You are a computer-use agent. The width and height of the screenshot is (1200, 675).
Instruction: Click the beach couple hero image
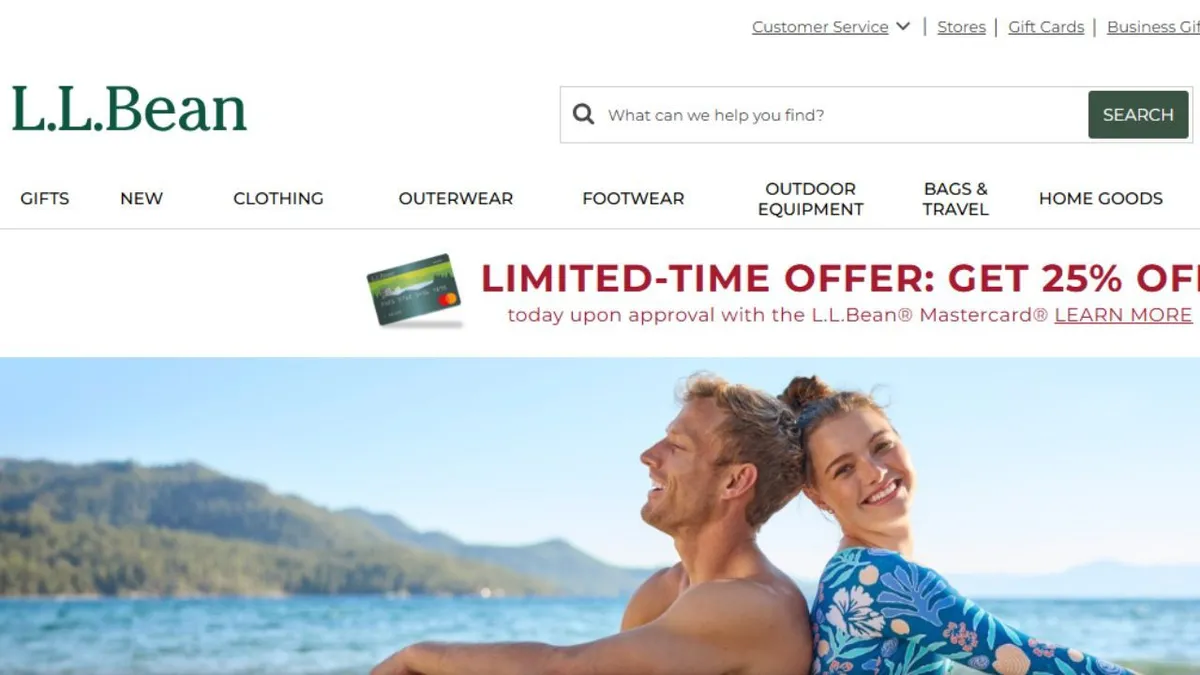point(600,516)
